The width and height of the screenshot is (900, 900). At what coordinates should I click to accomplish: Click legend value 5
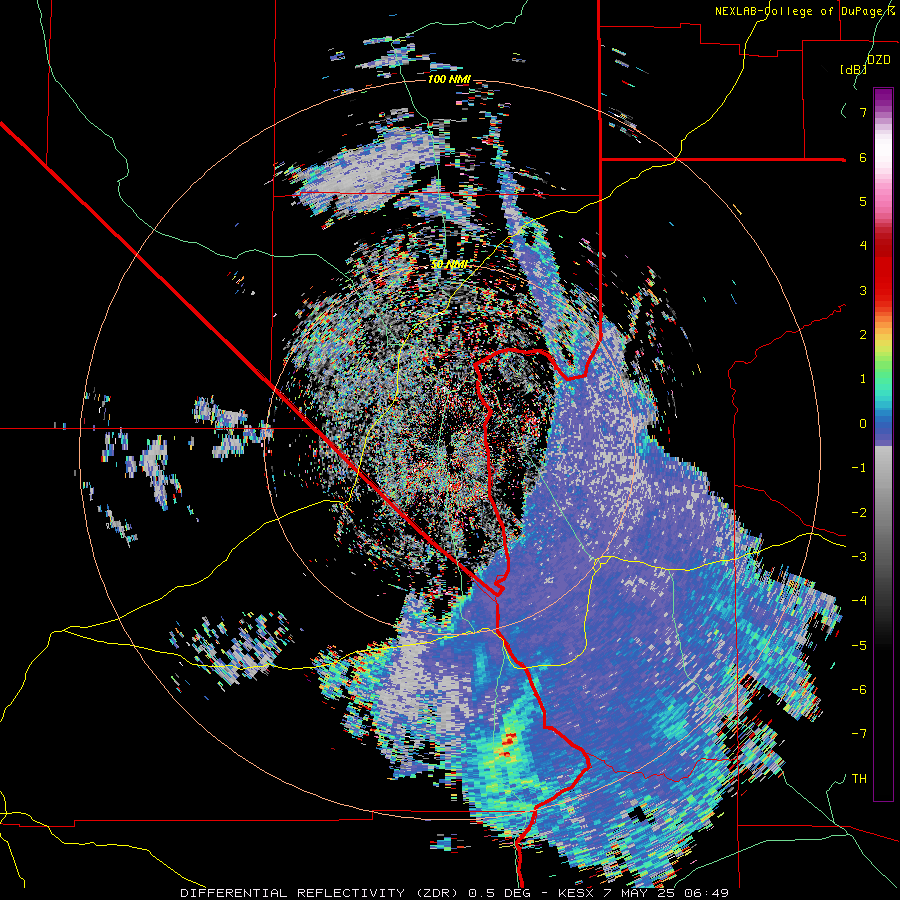pyautogui.click(x=863, y=201)
